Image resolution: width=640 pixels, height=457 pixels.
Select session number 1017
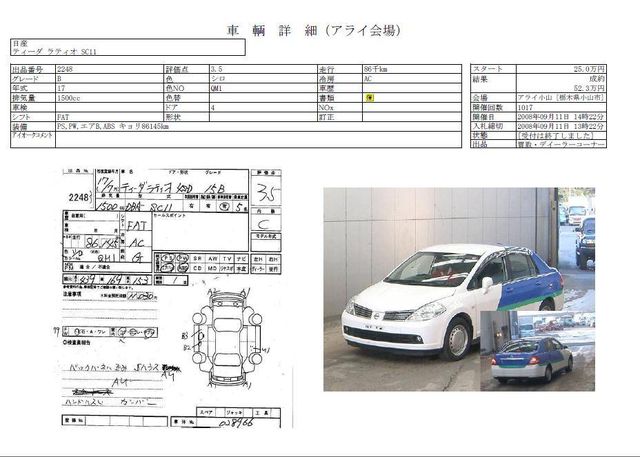(x=525, y=107)
